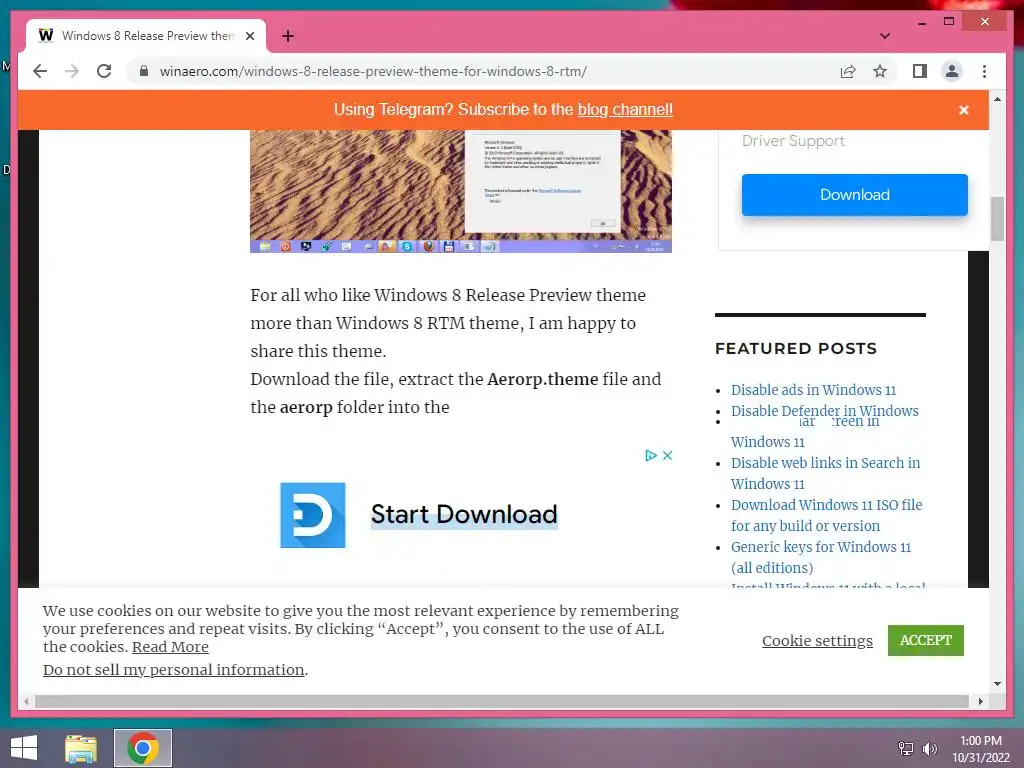
Task: Open a new tab with the plus button
Action: tap(288, 36)
